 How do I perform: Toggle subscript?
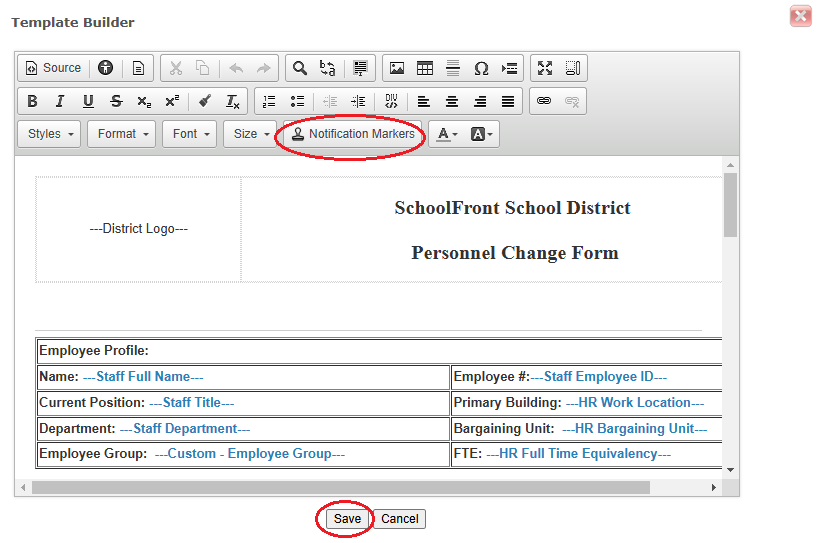[144, 101]
